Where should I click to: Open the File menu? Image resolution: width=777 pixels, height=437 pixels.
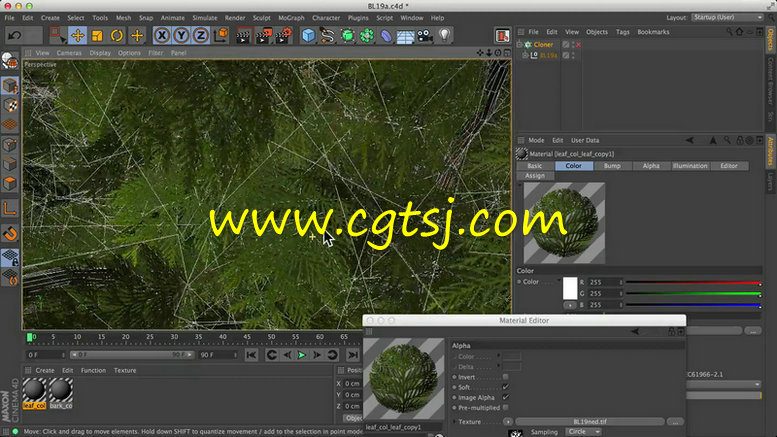[9, 18]
